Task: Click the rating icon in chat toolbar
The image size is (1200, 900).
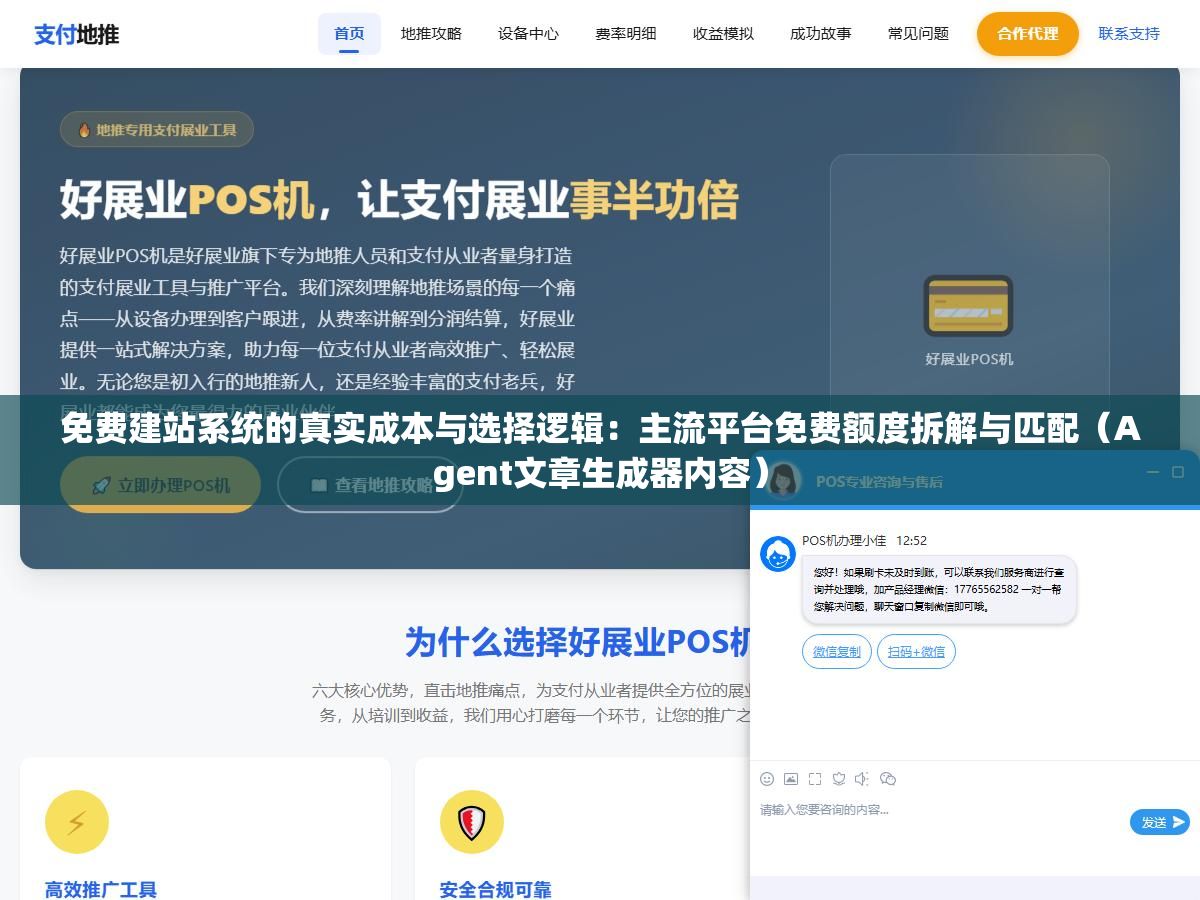Action: click(839, 779)
